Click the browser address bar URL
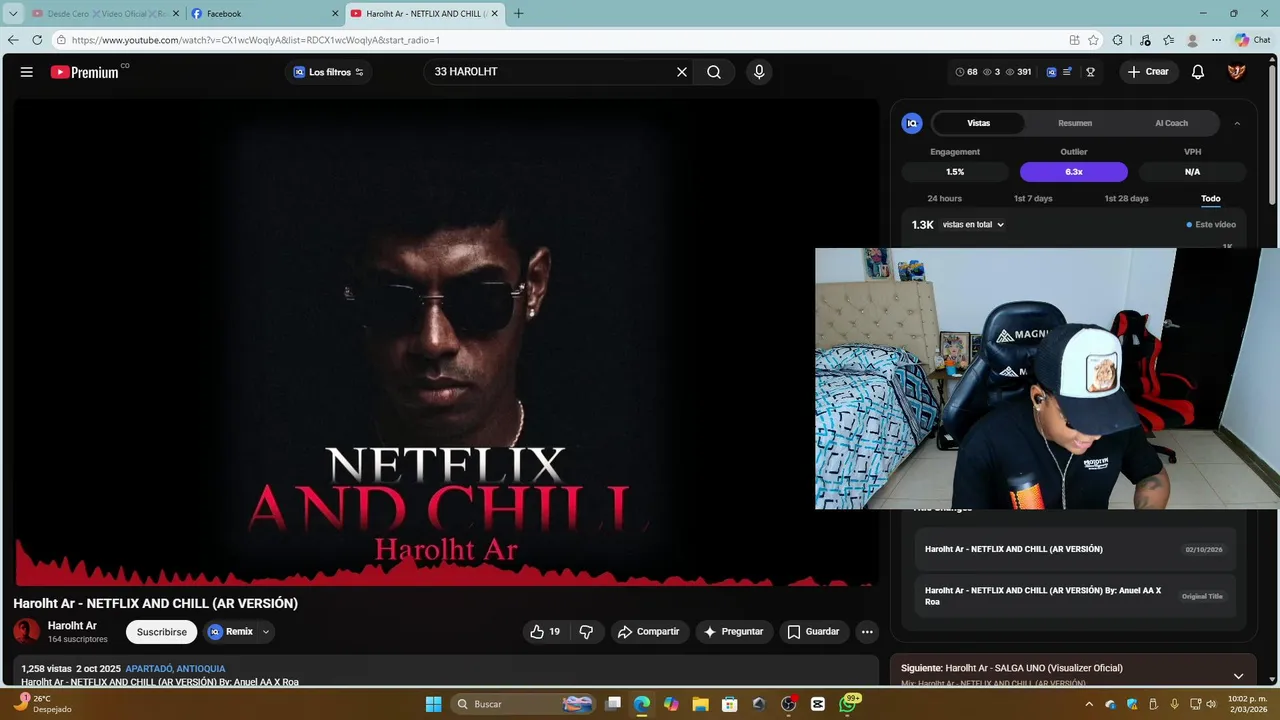 click(255, 40)
